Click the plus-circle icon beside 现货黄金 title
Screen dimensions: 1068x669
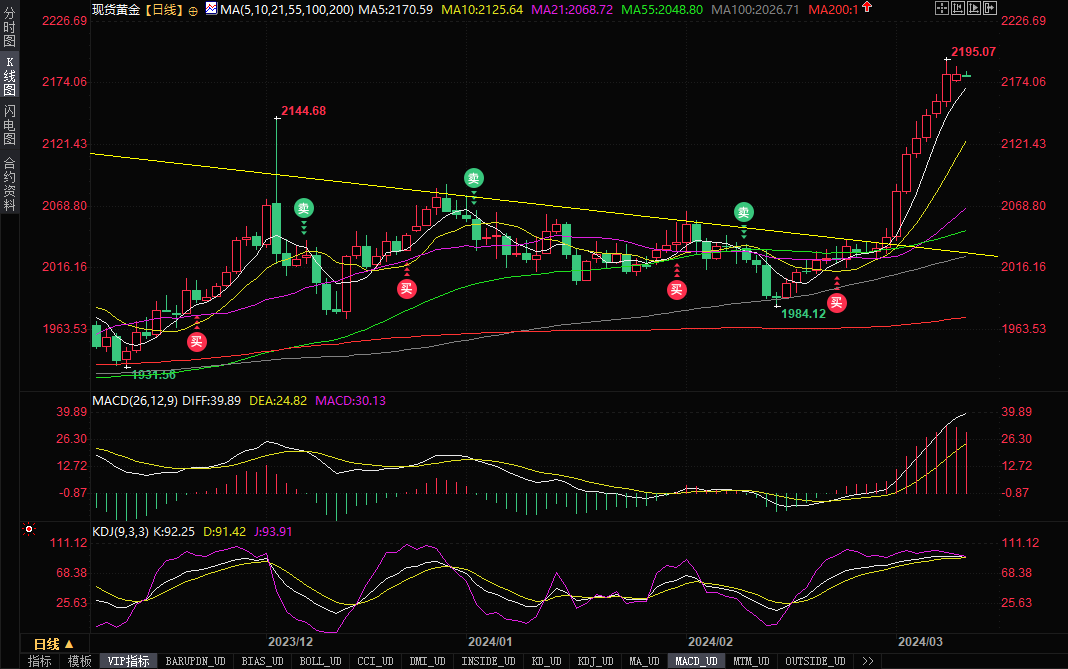tap(193, 9)
